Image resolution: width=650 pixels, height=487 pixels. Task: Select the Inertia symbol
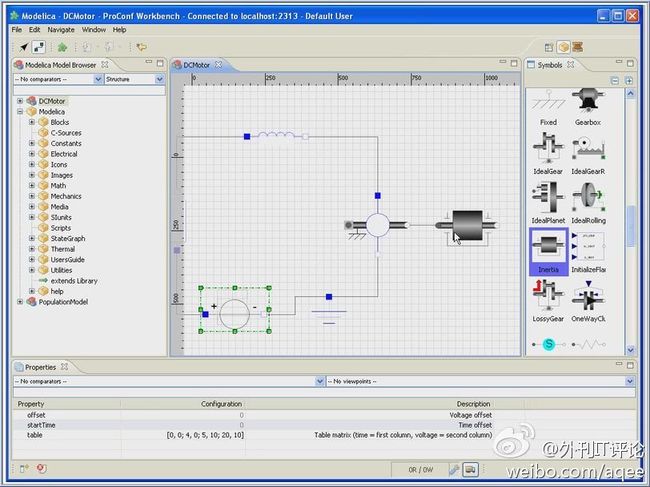548,252
